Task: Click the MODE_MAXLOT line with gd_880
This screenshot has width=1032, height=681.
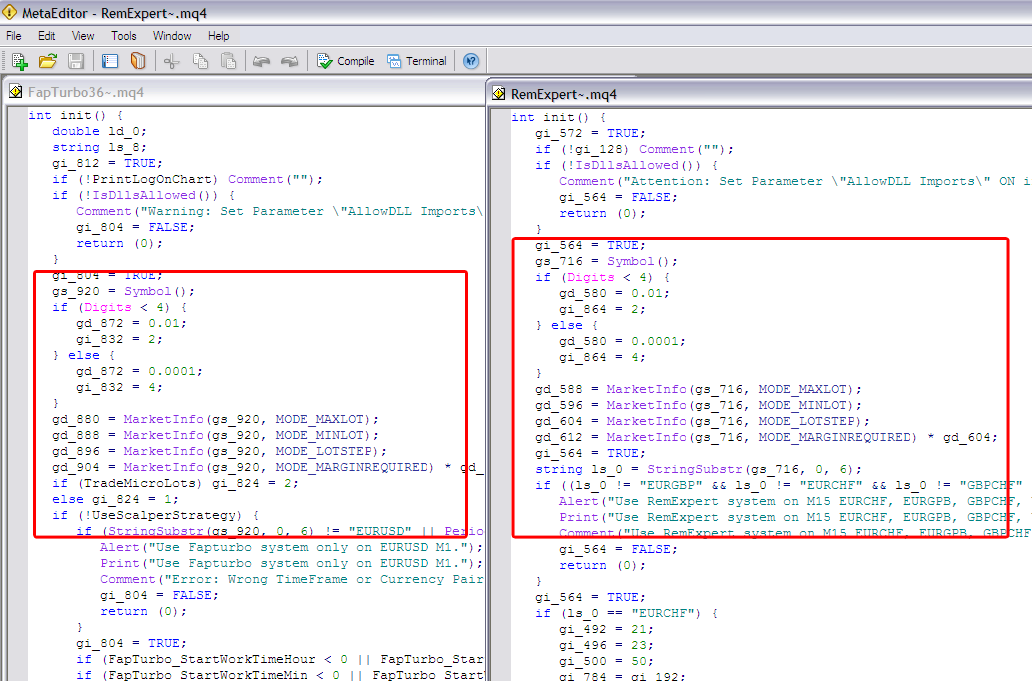Action: tap(215, 419)
